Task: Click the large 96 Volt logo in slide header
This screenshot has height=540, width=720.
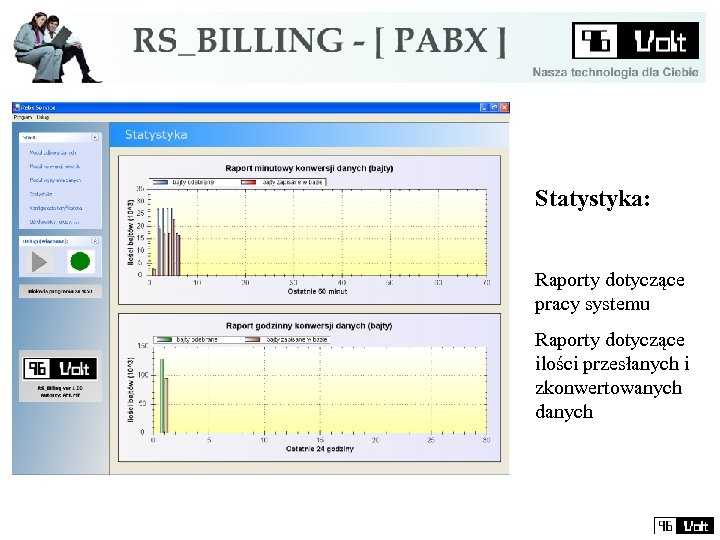Action: coord(635,41)
